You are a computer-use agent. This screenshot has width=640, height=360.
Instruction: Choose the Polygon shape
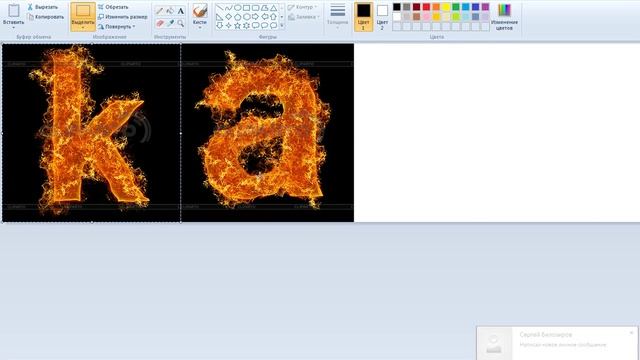pos(264,8)
